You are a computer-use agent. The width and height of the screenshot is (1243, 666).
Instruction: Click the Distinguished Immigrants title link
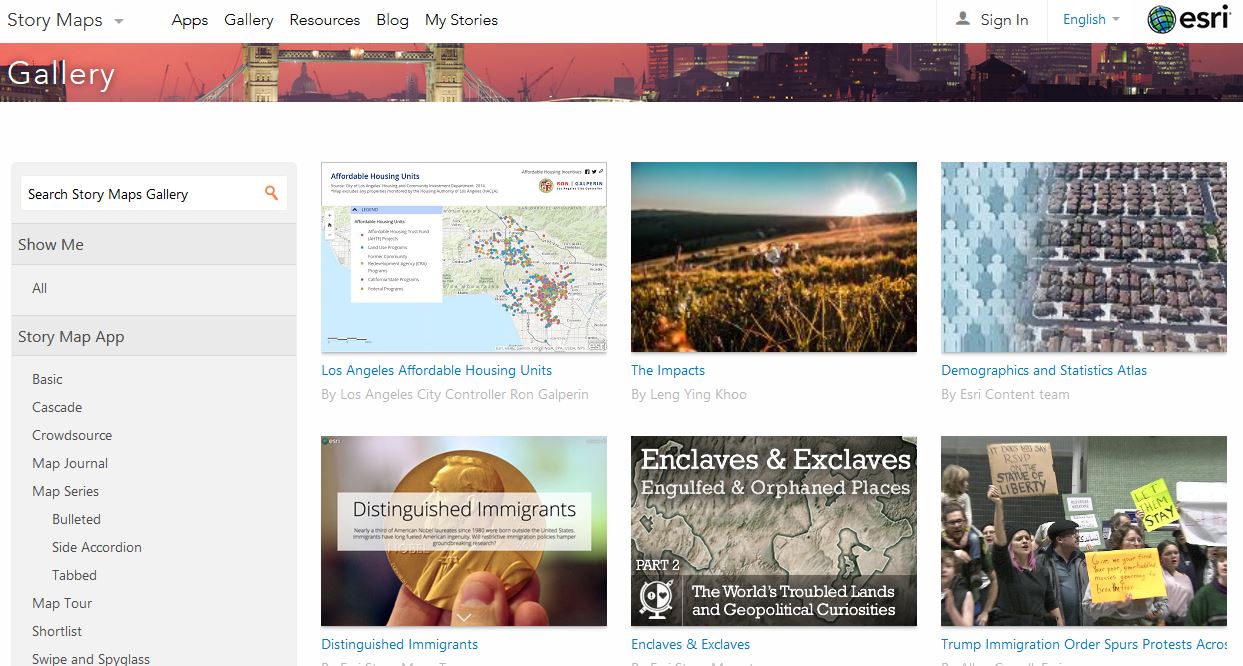pyautogui.click(x=399, y=644)
